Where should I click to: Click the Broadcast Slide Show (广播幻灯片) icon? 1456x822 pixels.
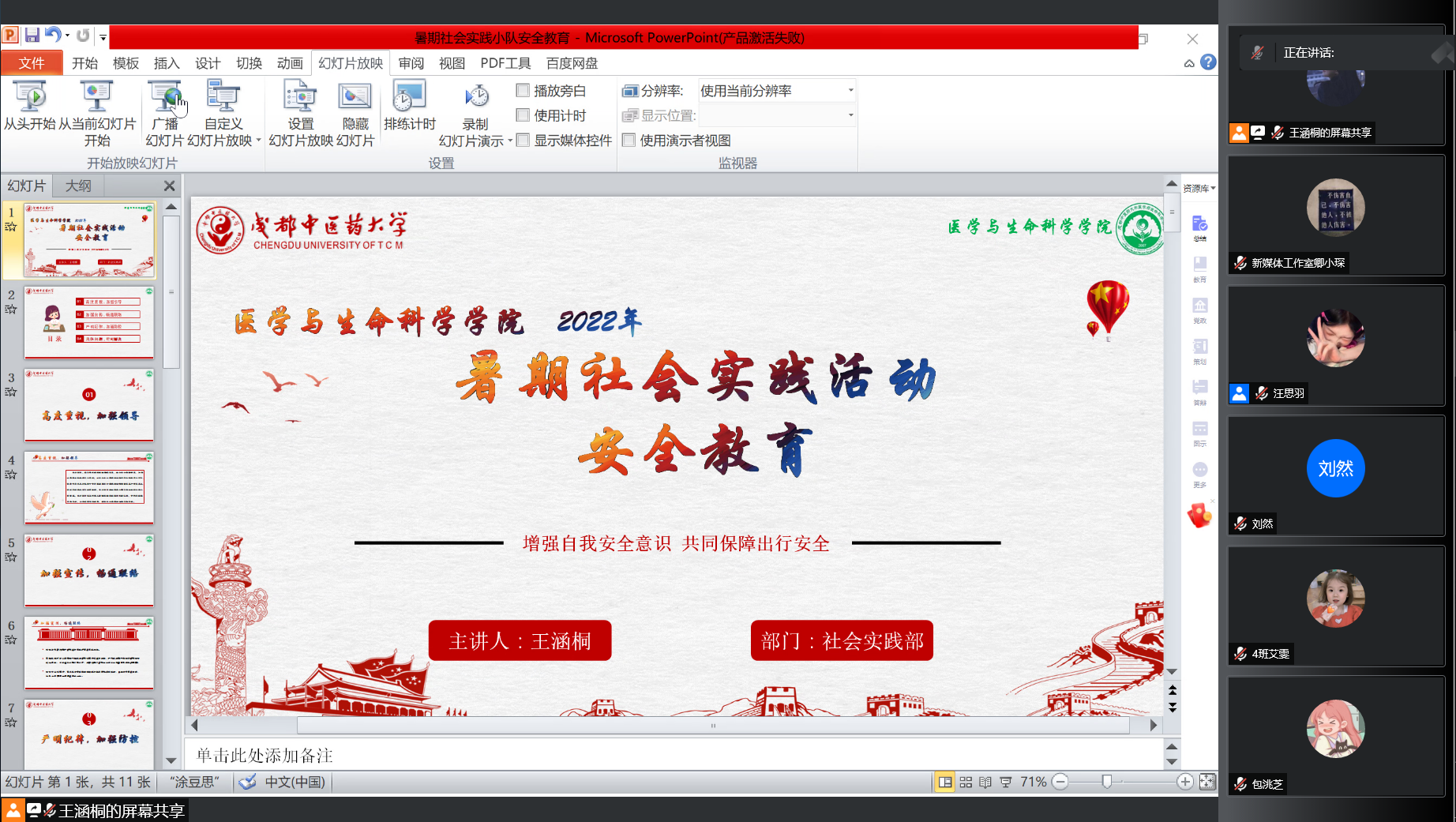[x=165, y=96]
